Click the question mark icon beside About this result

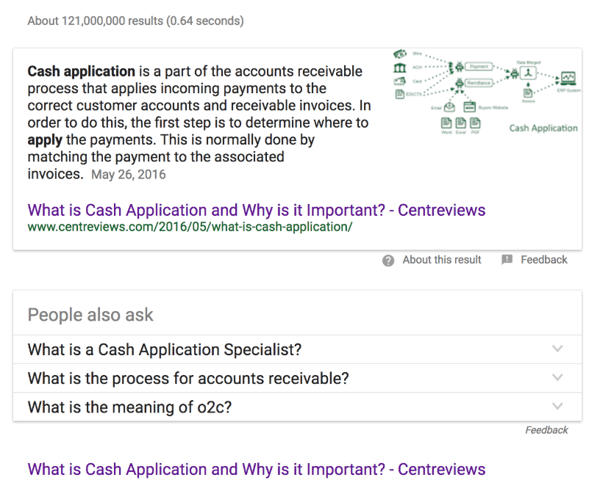coord(388,260)
